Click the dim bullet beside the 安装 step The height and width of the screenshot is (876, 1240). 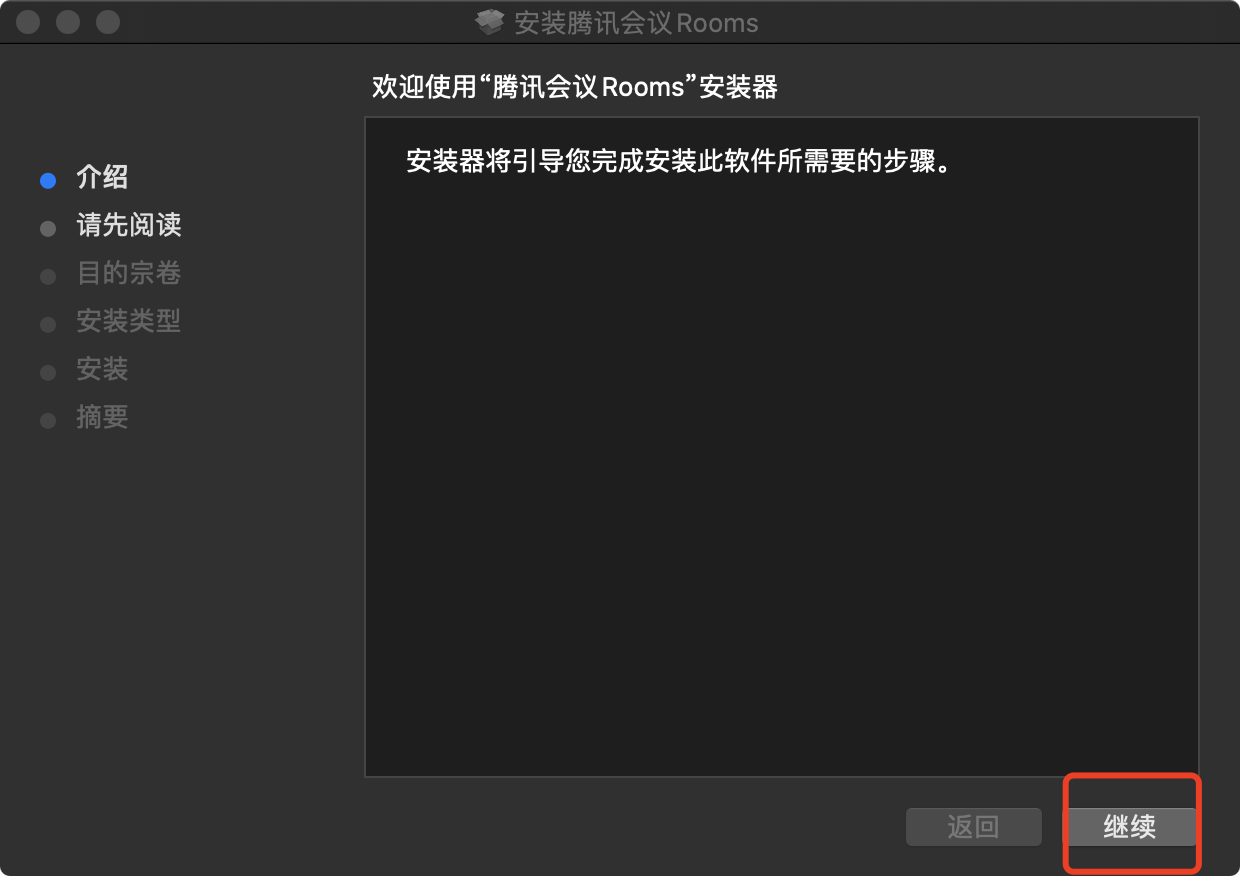[x=47, y=373]
